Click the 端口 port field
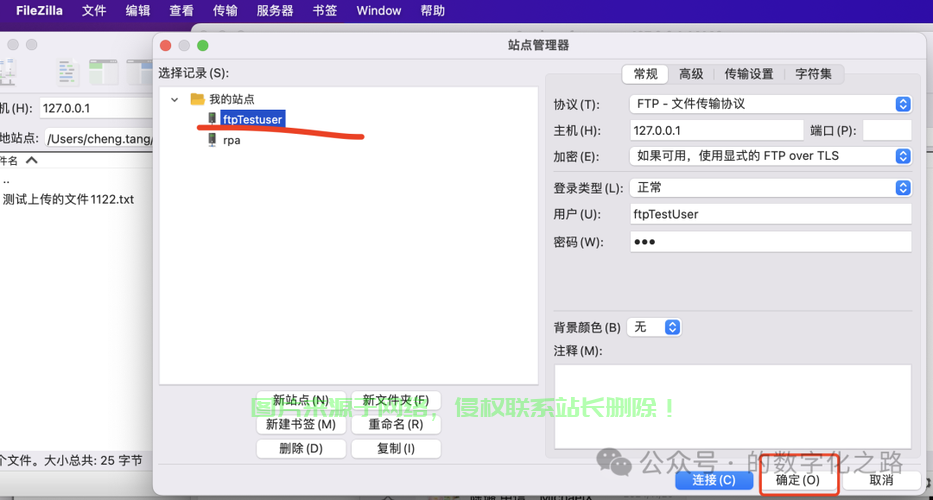Screen dimensions: 933x500 click(887, 130)
